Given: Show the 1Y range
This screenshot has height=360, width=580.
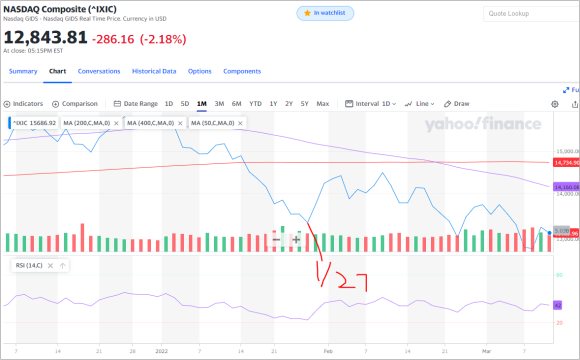Looking at the screenshot, I should coord(273,104).
